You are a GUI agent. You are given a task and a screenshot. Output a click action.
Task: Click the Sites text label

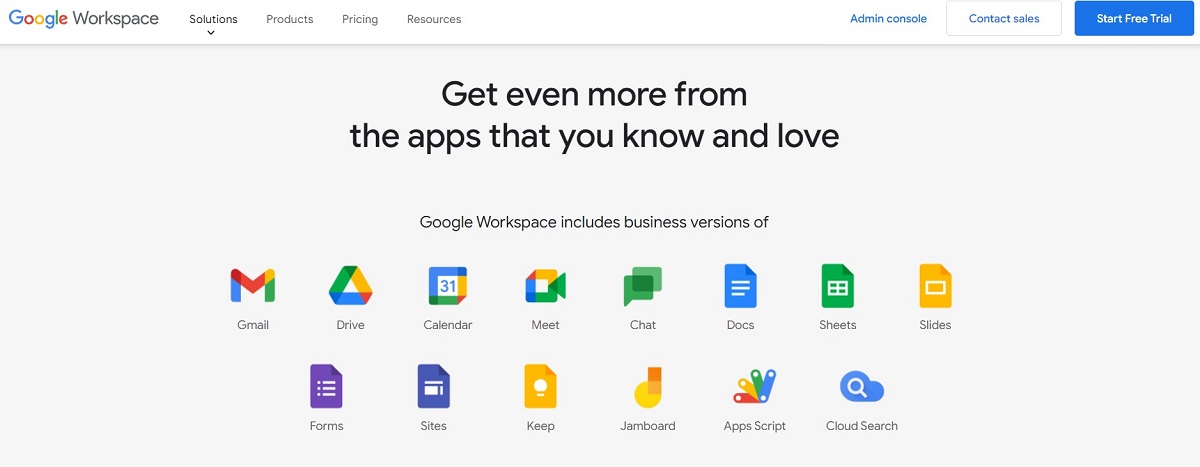pyautogui.click(x=434, y=426)
